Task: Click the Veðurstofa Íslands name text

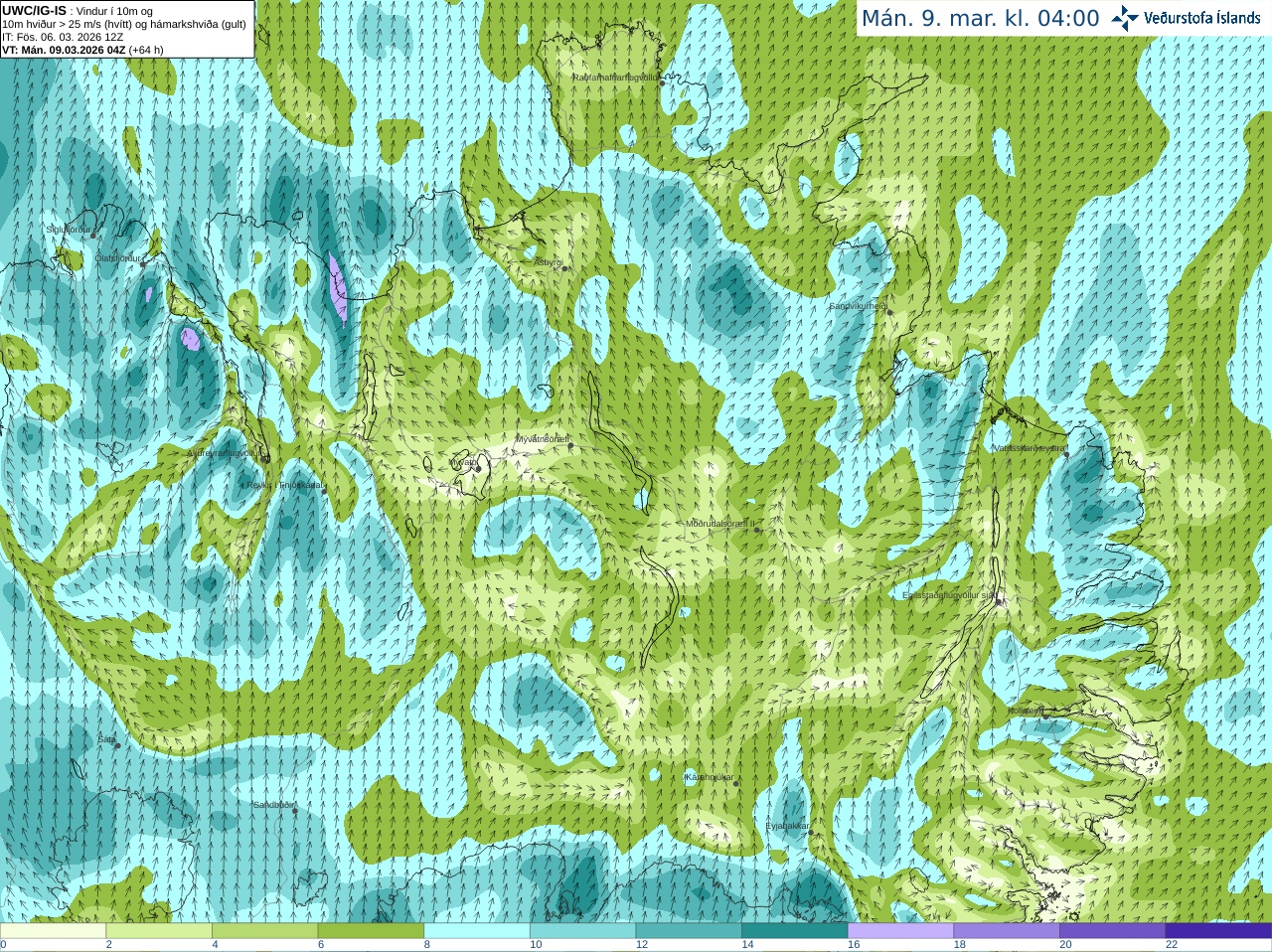Action: 1202,18
